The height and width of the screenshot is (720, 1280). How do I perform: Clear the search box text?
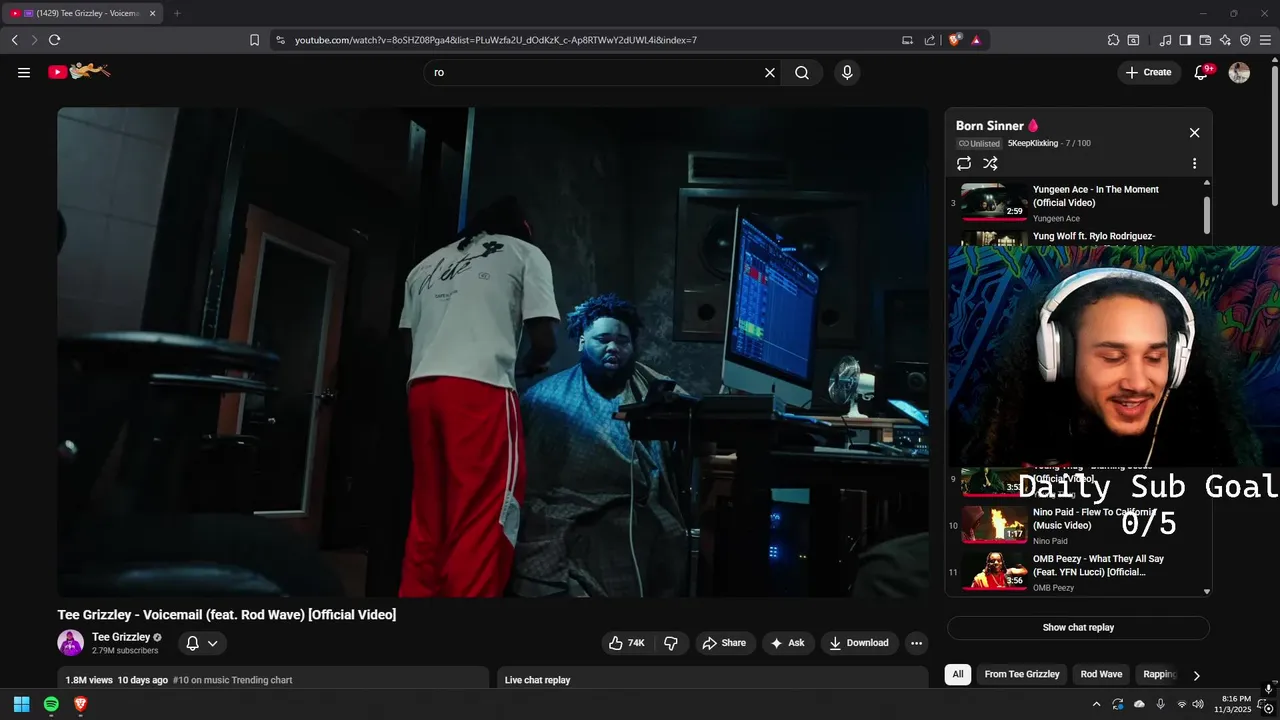pos(770,72)
